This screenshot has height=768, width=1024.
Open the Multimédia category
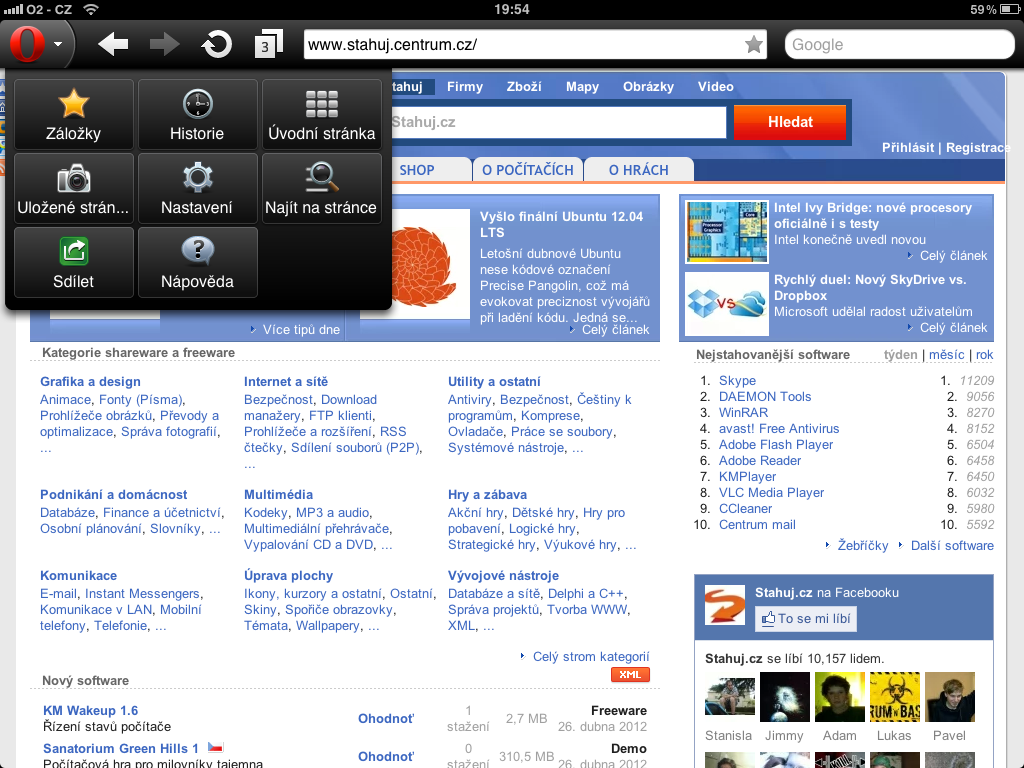coord(278,494)
